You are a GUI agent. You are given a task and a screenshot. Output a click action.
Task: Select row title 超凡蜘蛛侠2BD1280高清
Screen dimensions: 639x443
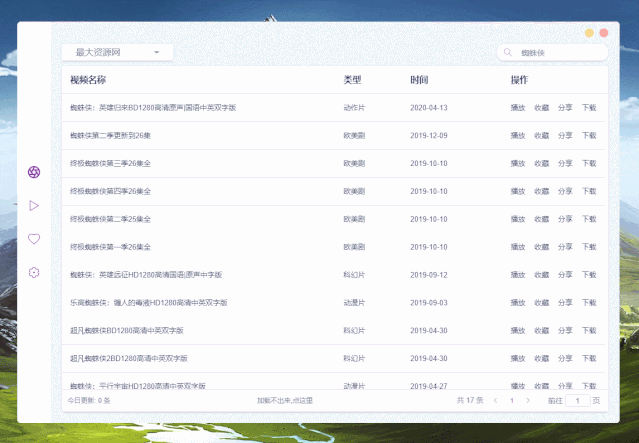click(129, 359)
